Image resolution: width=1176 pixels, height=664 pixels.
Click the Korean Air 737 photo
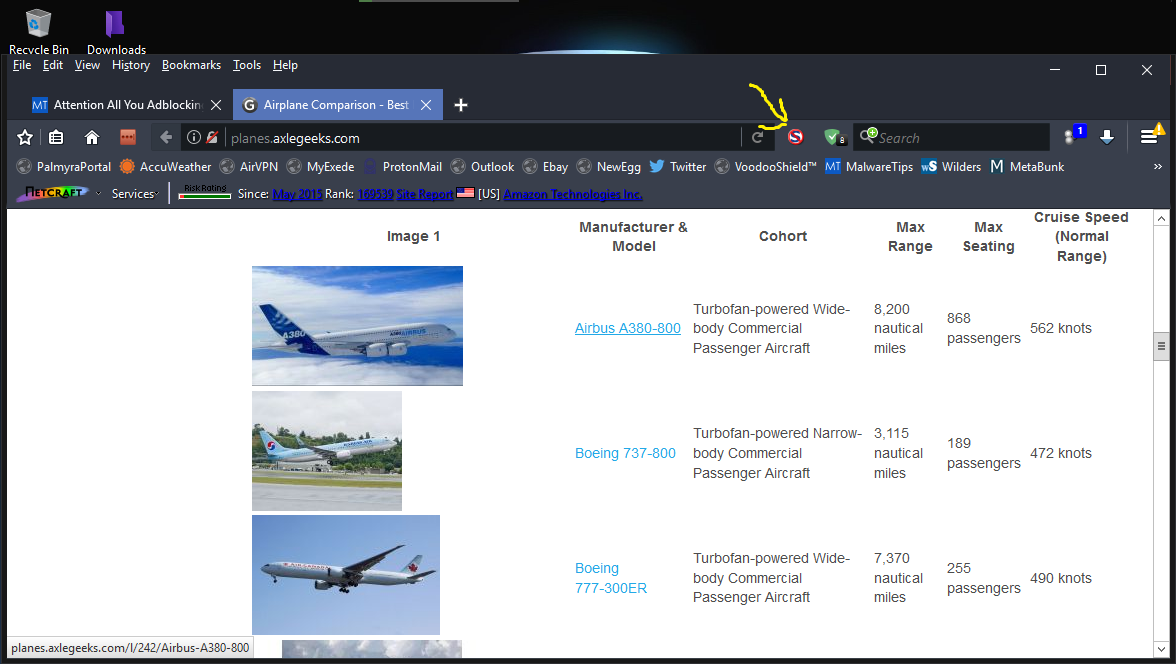point(327,451)
